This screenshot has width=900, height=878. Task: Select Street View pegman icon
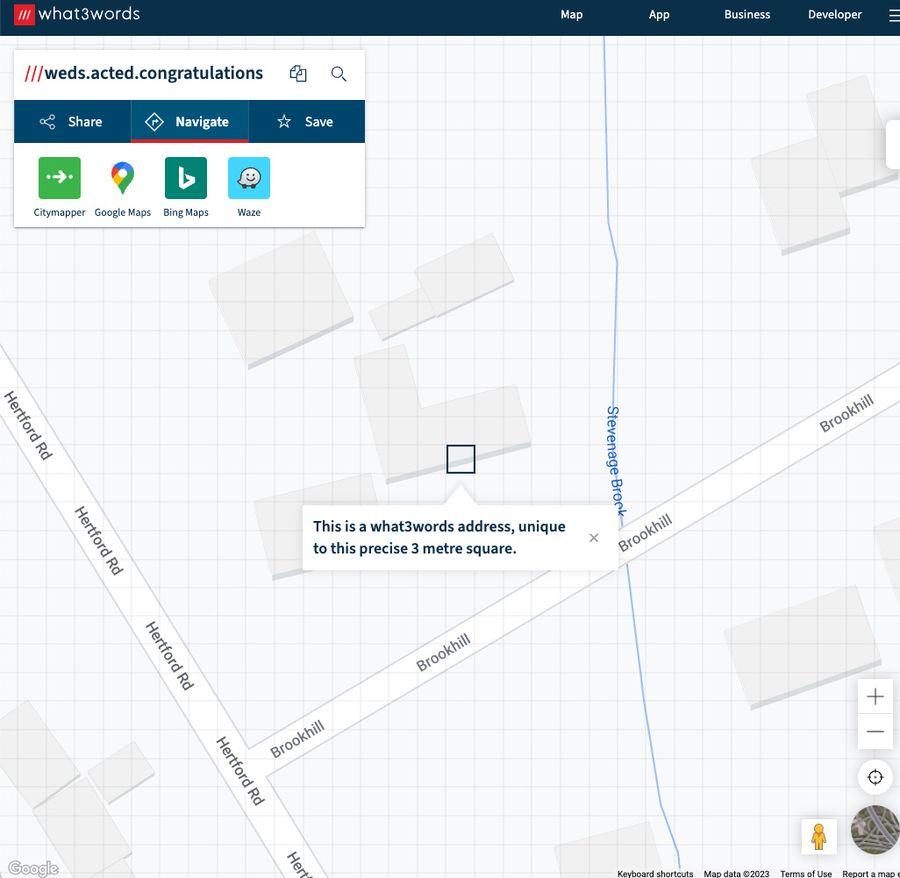818,836
